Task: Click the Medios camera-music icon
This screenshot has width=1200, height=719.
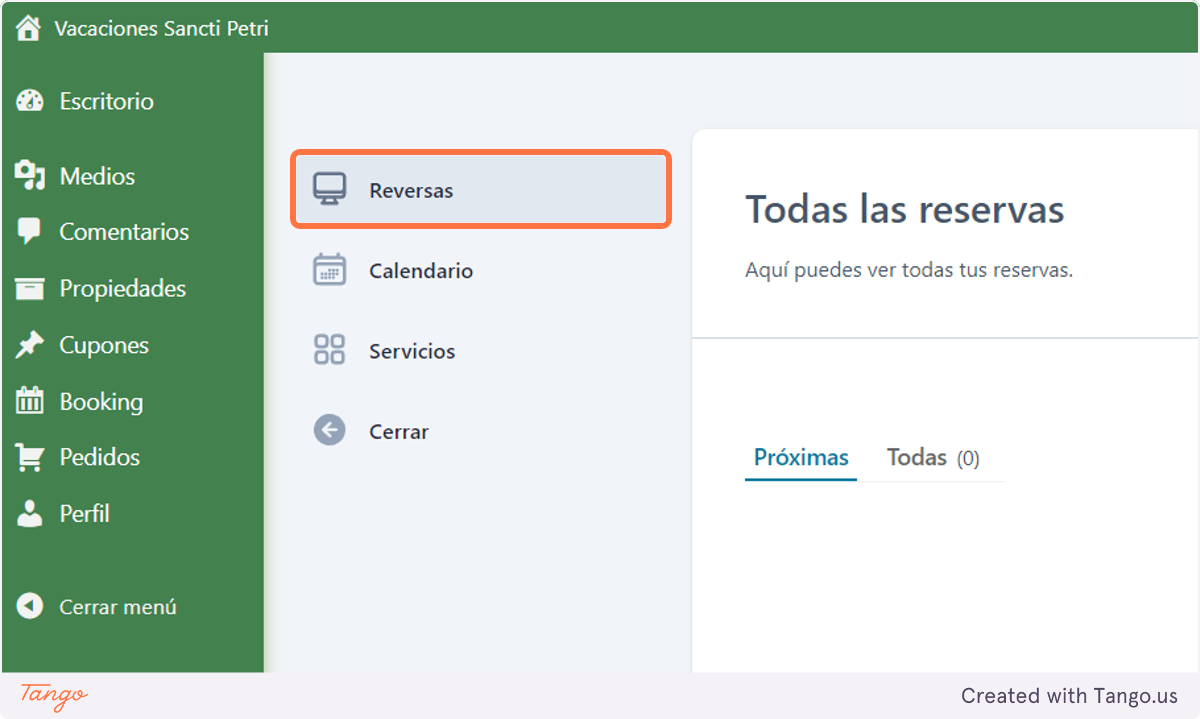Action: coord(30,176)
